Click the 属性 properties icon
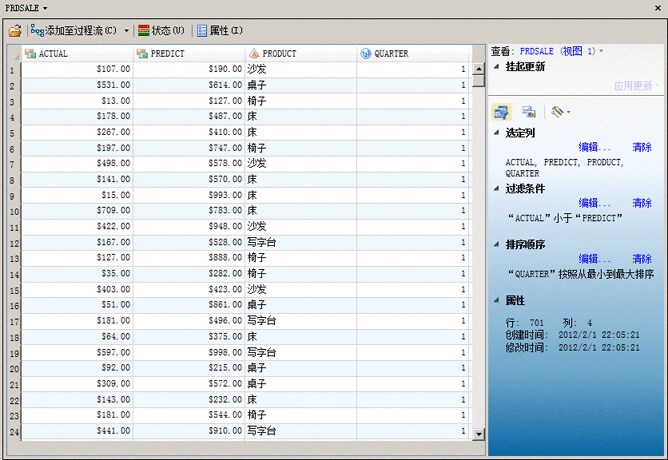 [202, 31]
